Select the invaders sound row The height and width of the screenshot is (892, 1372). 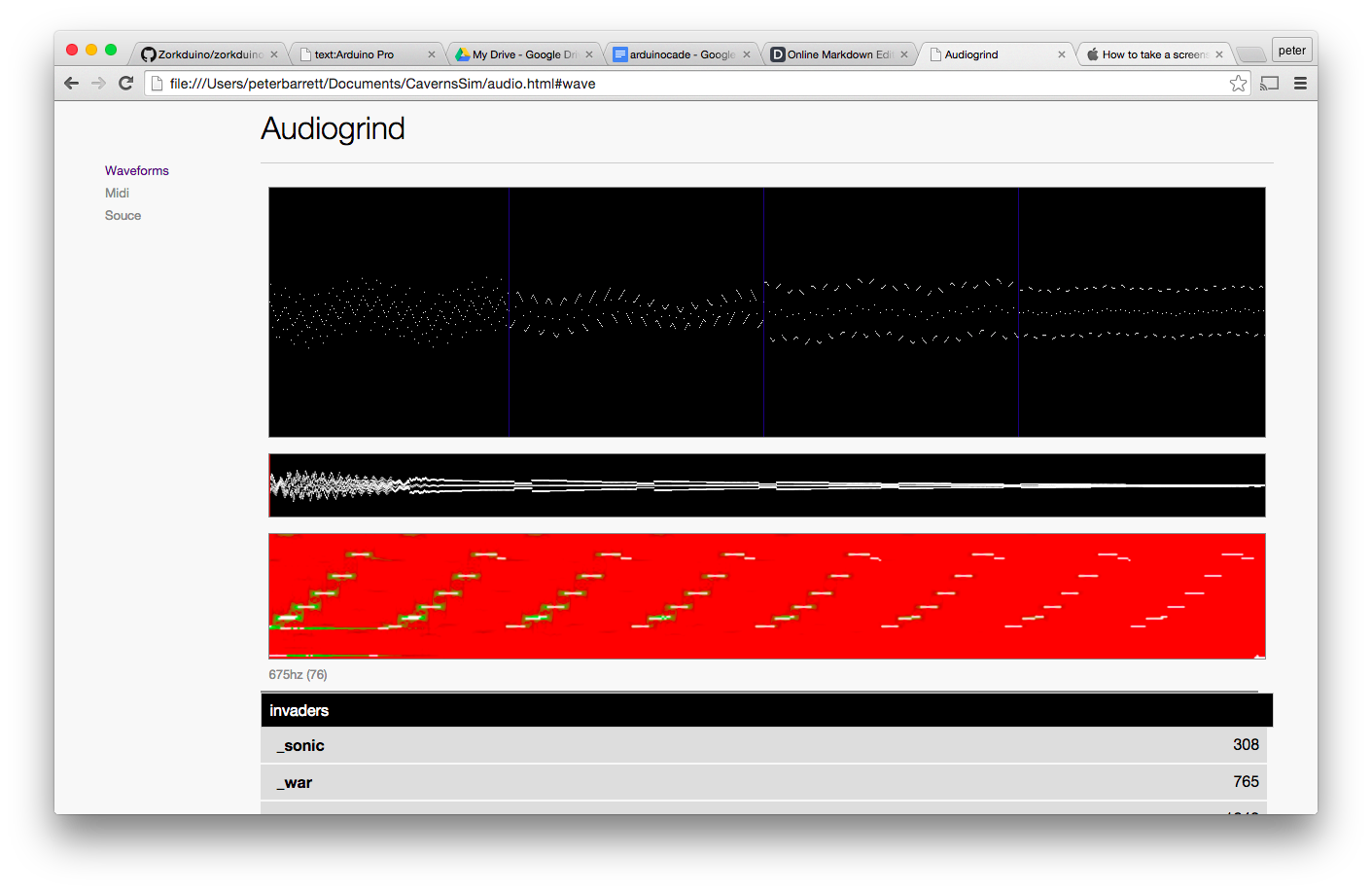(767, 710)
